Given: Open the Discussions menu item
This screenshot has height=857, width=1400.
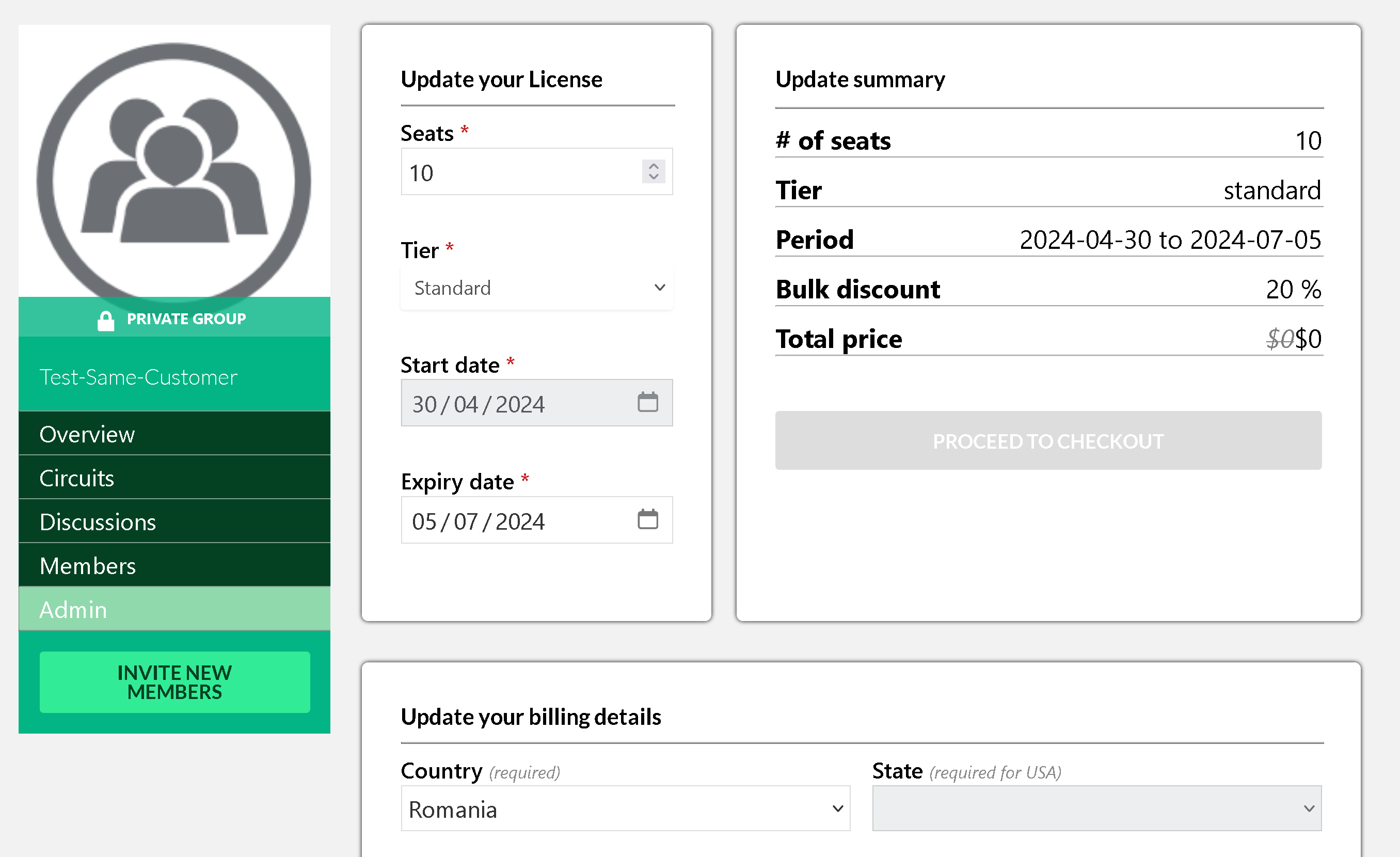Looking at the screenshot, I should [174, 521].
